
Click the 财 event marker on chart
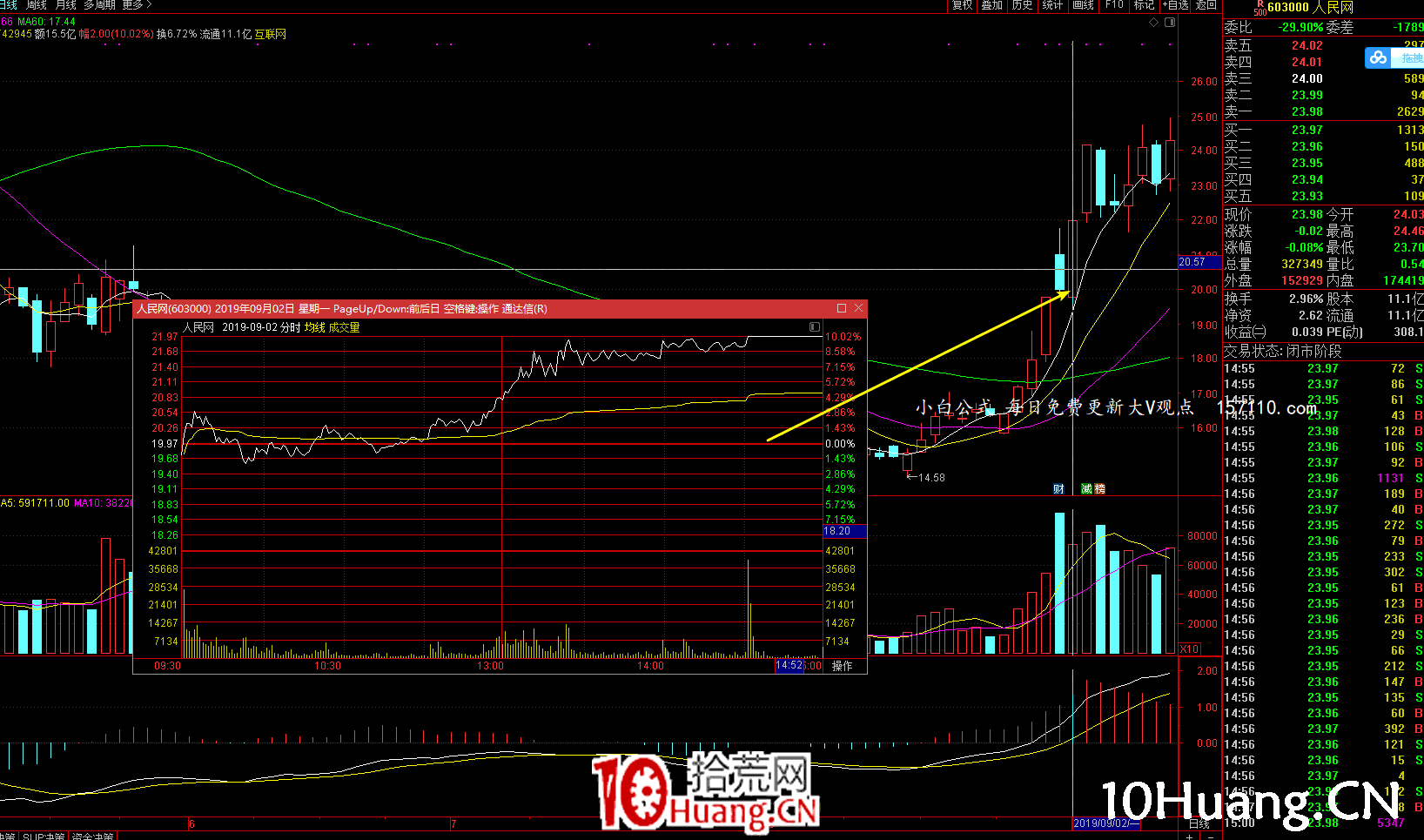tap(1058, 489)
